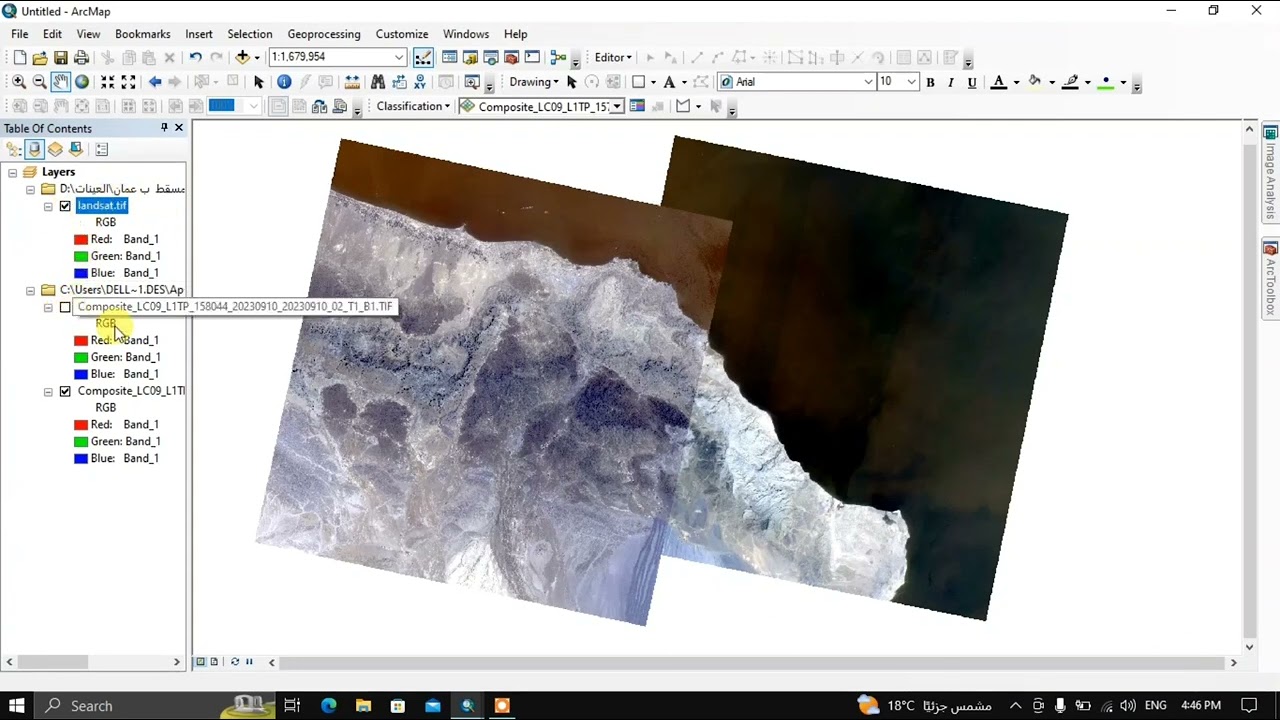Open the Catalog window

point(470,58)
